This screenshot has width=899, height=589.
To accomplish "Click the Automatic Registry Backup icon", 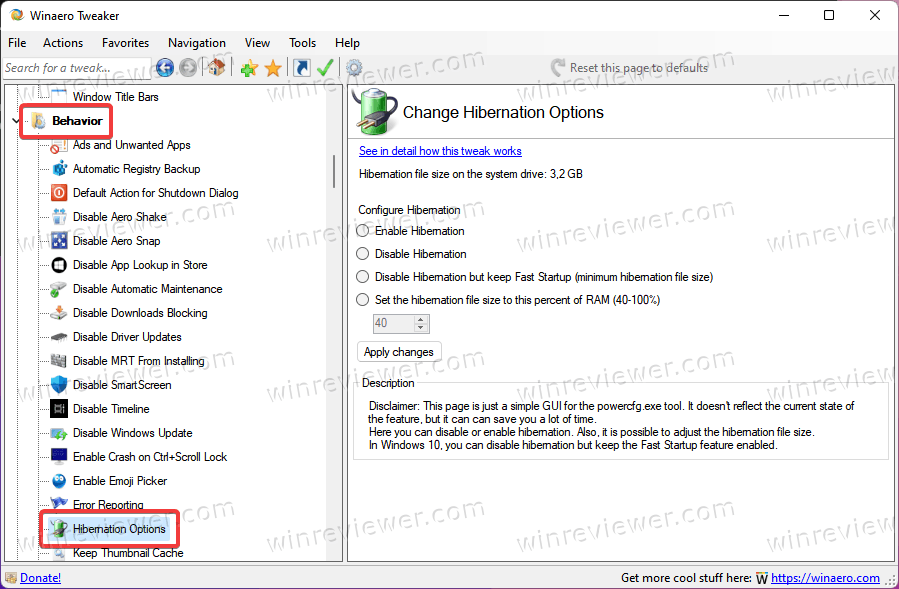I will click(59, 169).
